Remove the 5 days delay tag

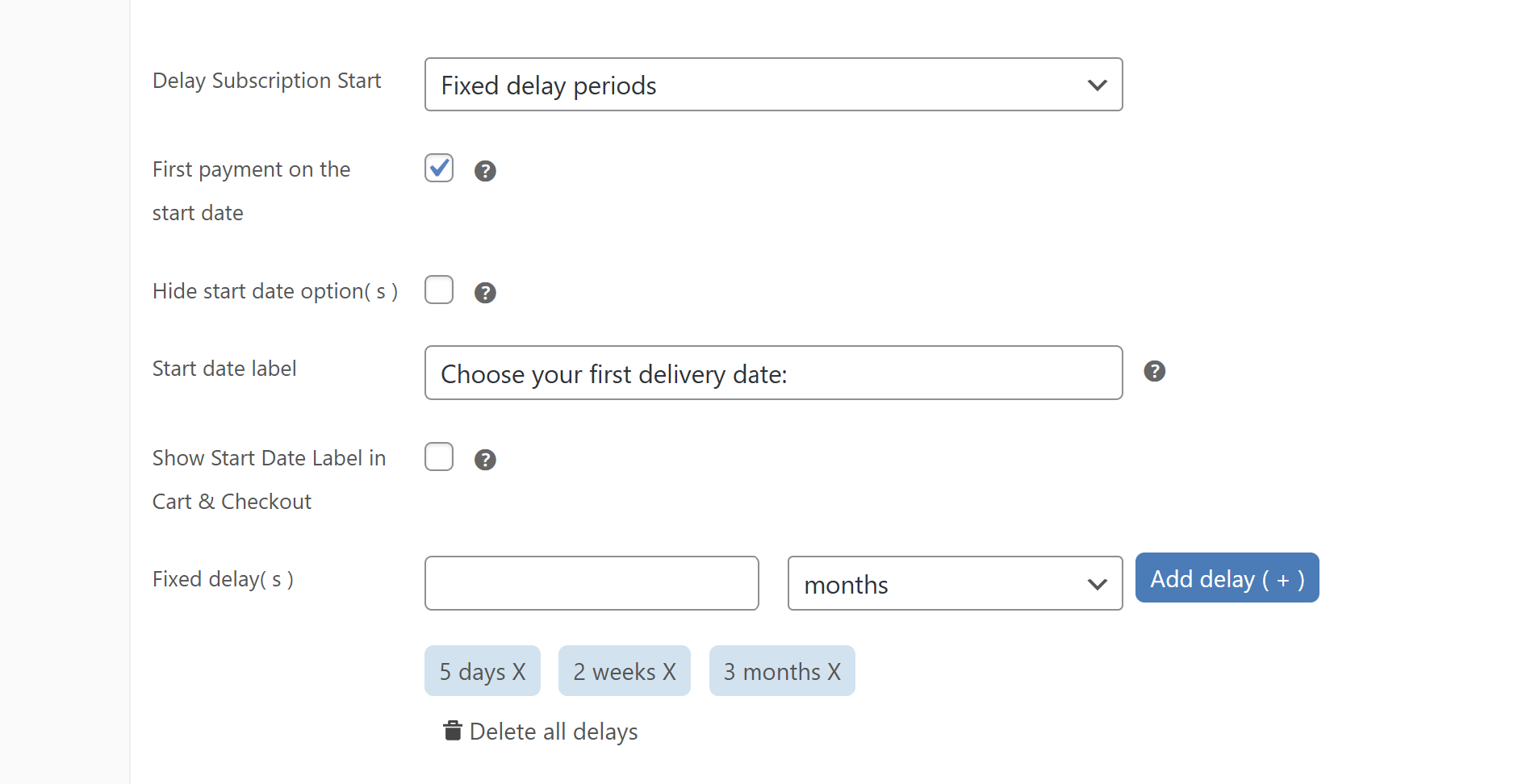pyautogui.click(x=519, y=672)
